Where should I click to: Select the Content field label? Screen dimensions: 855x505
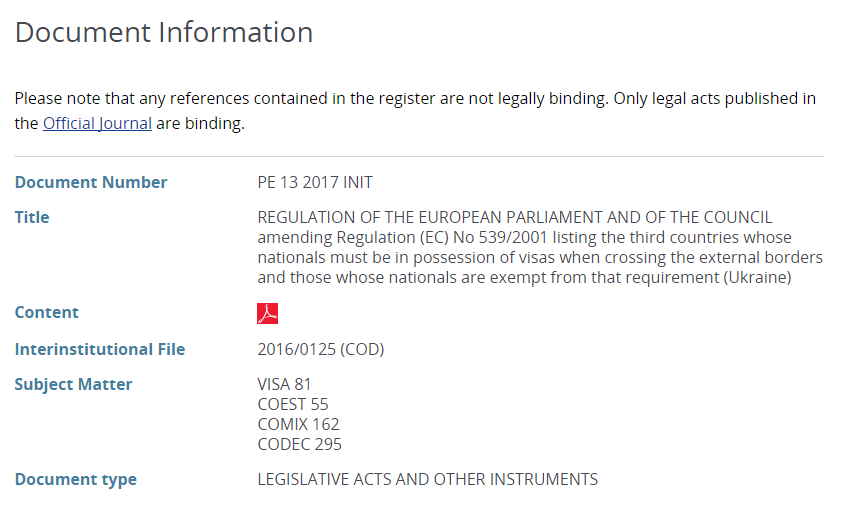(46, 312)
